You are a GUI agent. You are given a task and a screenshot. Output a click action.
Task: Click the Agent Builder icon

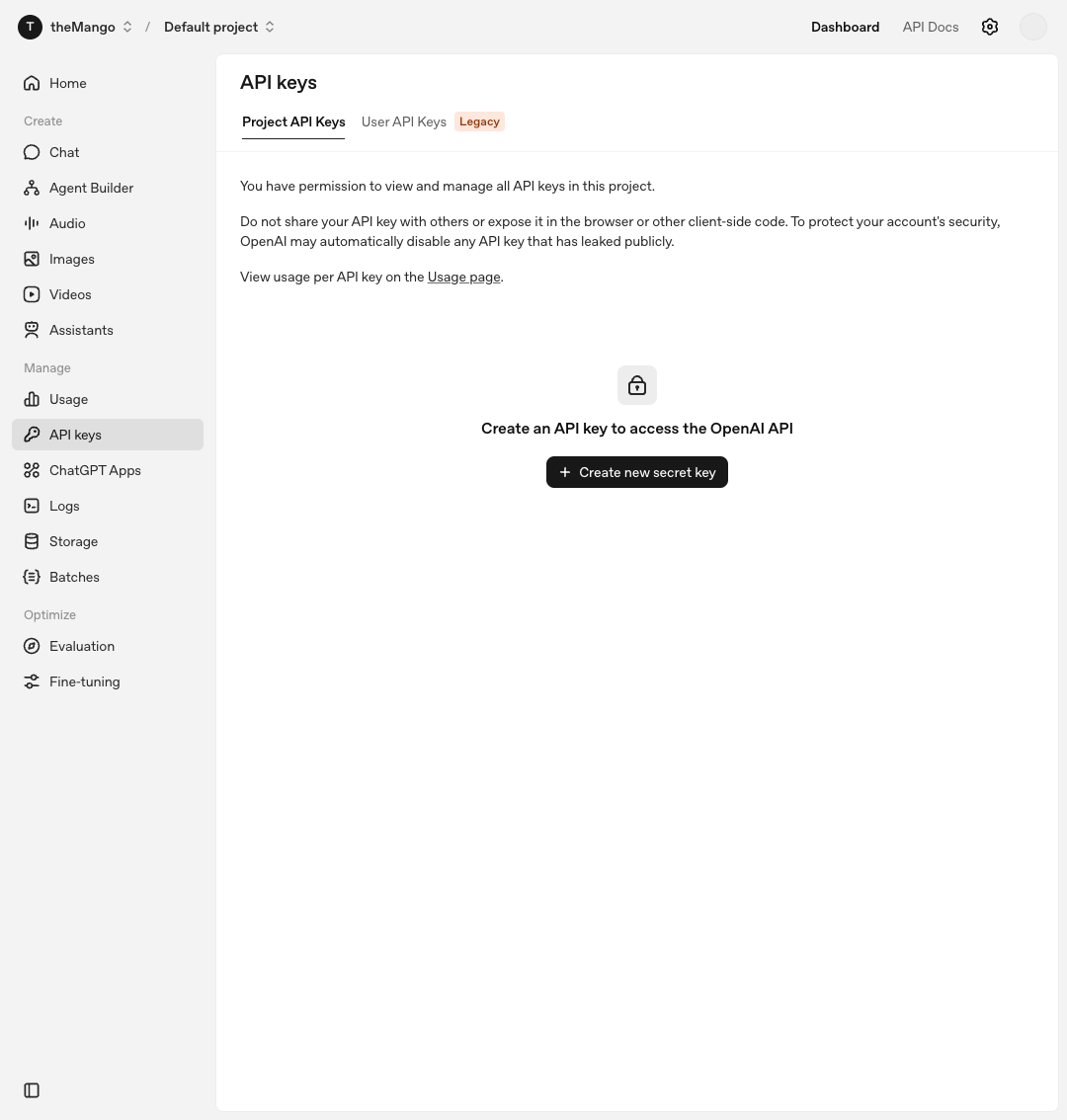[x=32, y=188]
